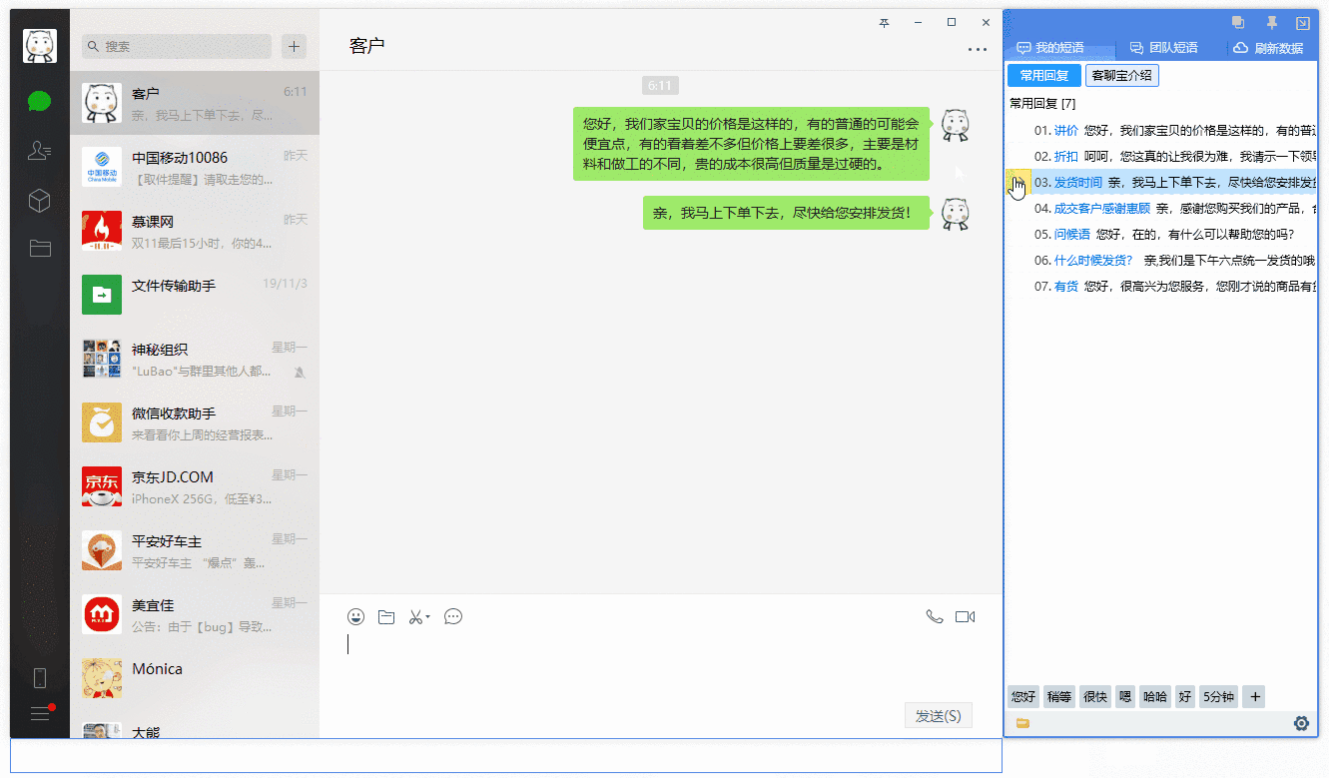1329x778 pixels.
Task: Click the yellow folder icon in phrase panel
Action: [x=1023, y=723]
